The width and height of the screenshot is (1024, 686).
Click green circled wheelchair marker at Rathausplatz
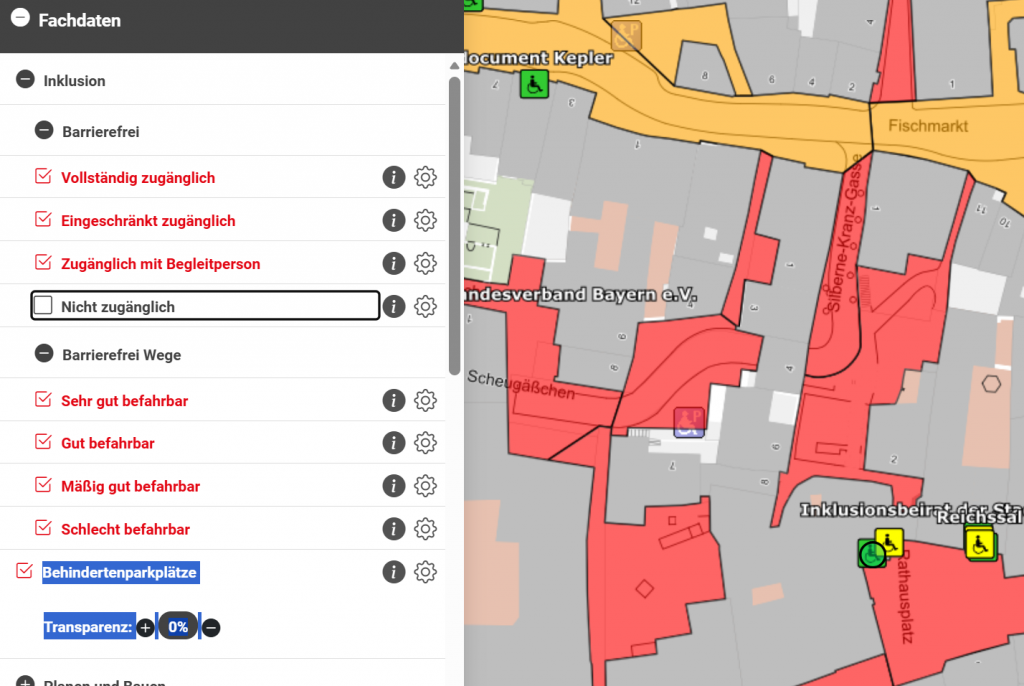coord(872,554)
